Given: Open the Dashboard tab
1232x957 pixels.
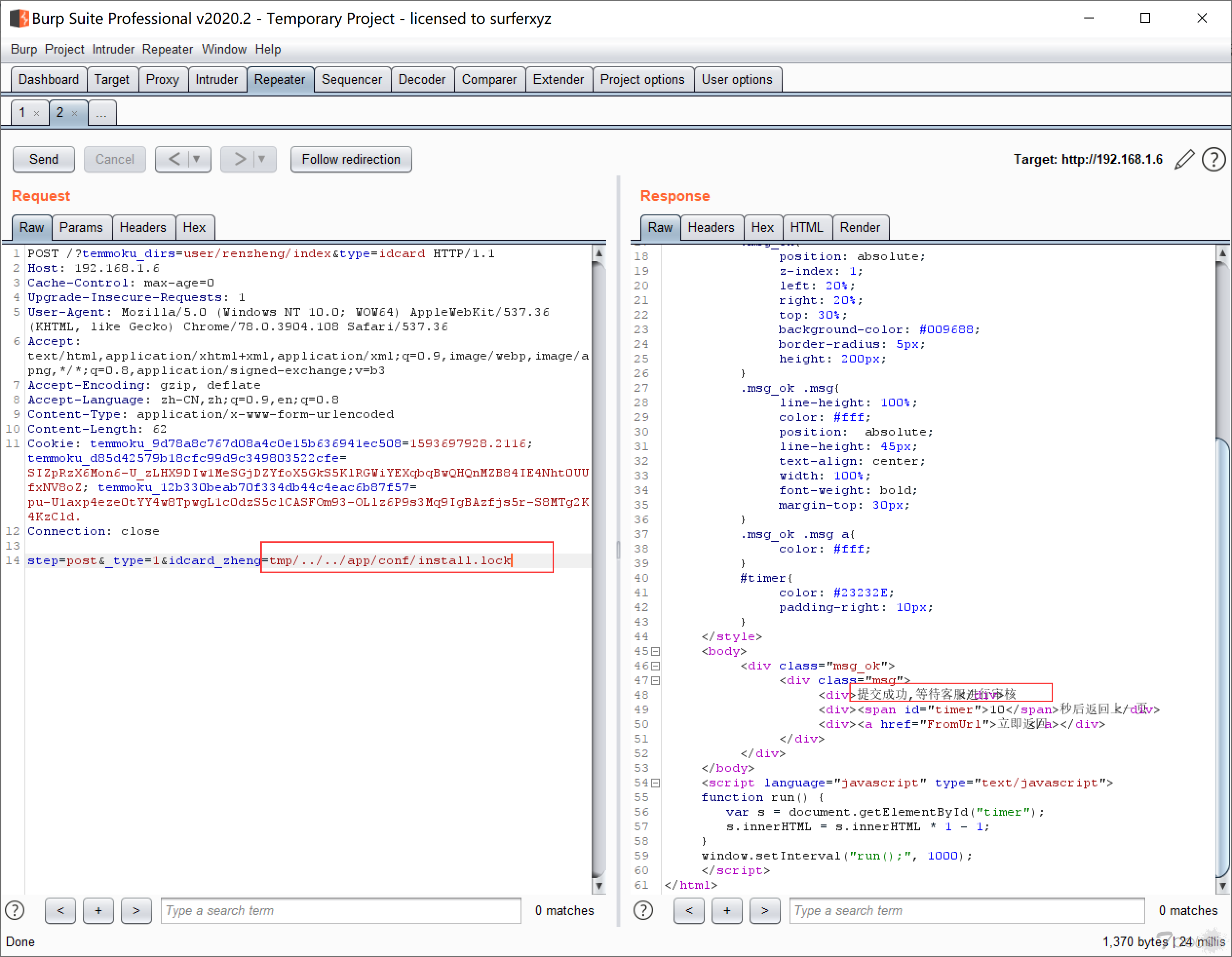Looking at the screenshot, I should [x=49, y=79].
